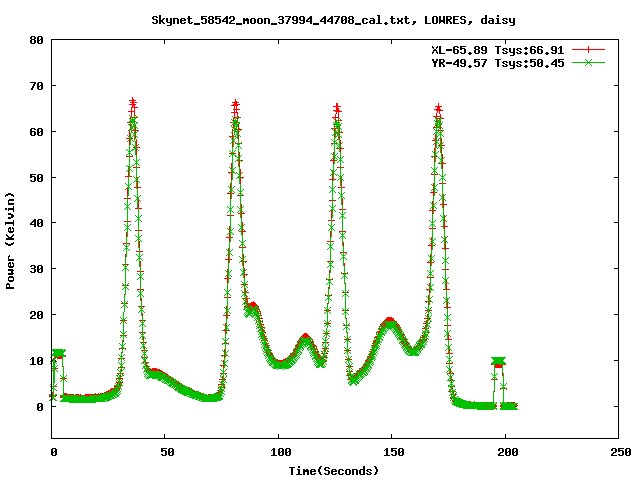The image size is (640, 480).
Task: Click the x-axis tick label 150
Action: [393, 452]
